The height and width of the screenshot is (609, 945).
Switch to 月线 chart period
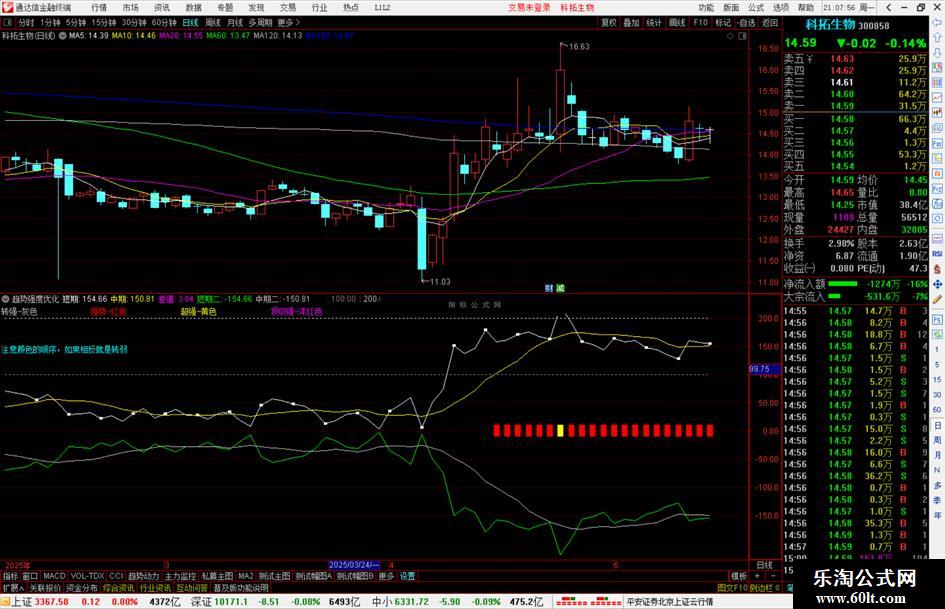(x=235, y=22)
